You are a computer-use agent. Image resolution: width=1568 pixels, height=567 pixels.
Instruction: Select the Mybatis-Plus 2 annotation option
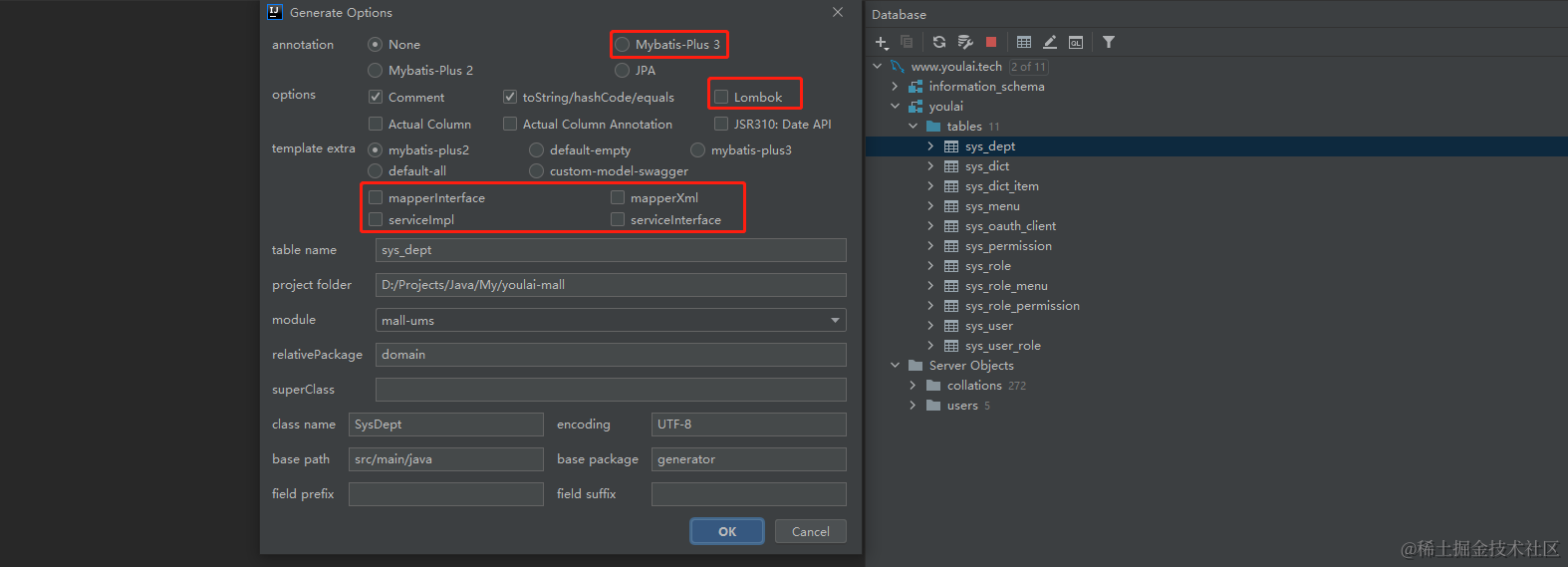[376, 71]
